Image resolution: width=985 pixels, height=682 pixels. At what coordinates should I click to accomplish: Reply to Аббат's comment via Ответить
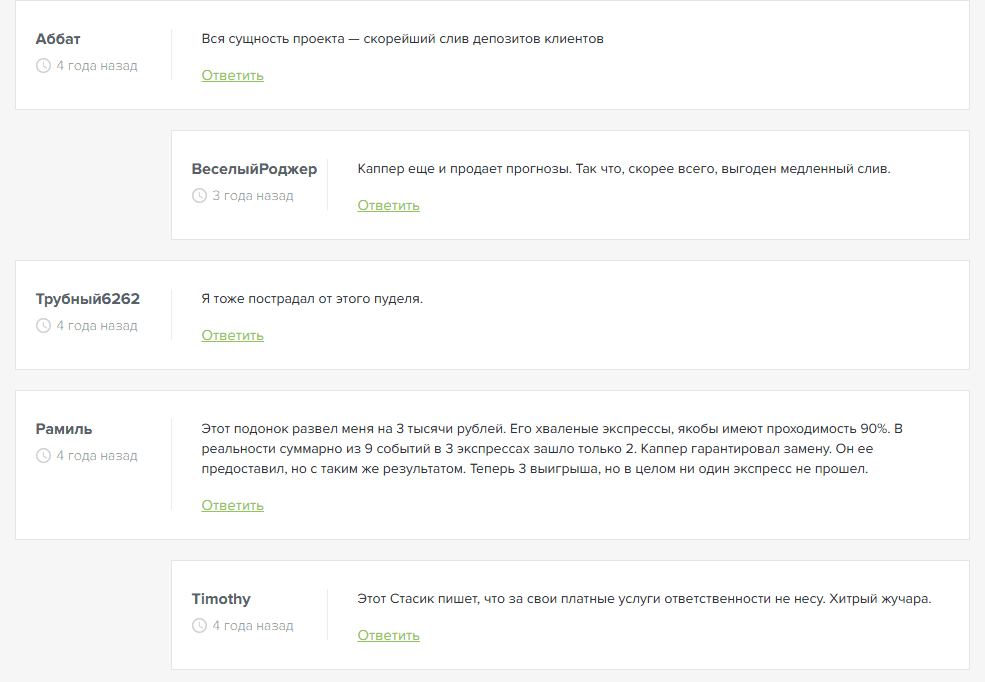[x=232, y=75]
